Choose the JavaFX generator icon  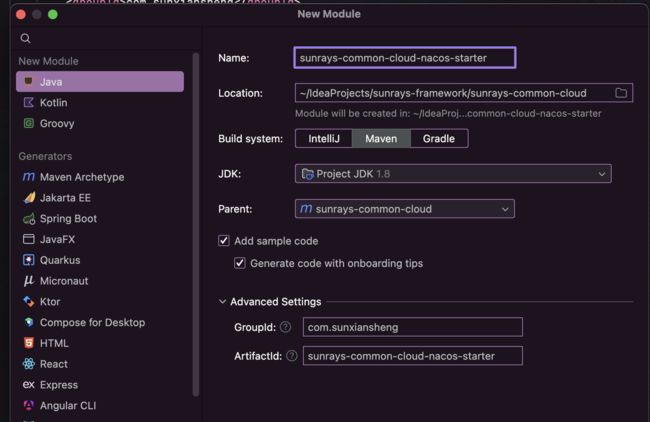click(29, 239)
